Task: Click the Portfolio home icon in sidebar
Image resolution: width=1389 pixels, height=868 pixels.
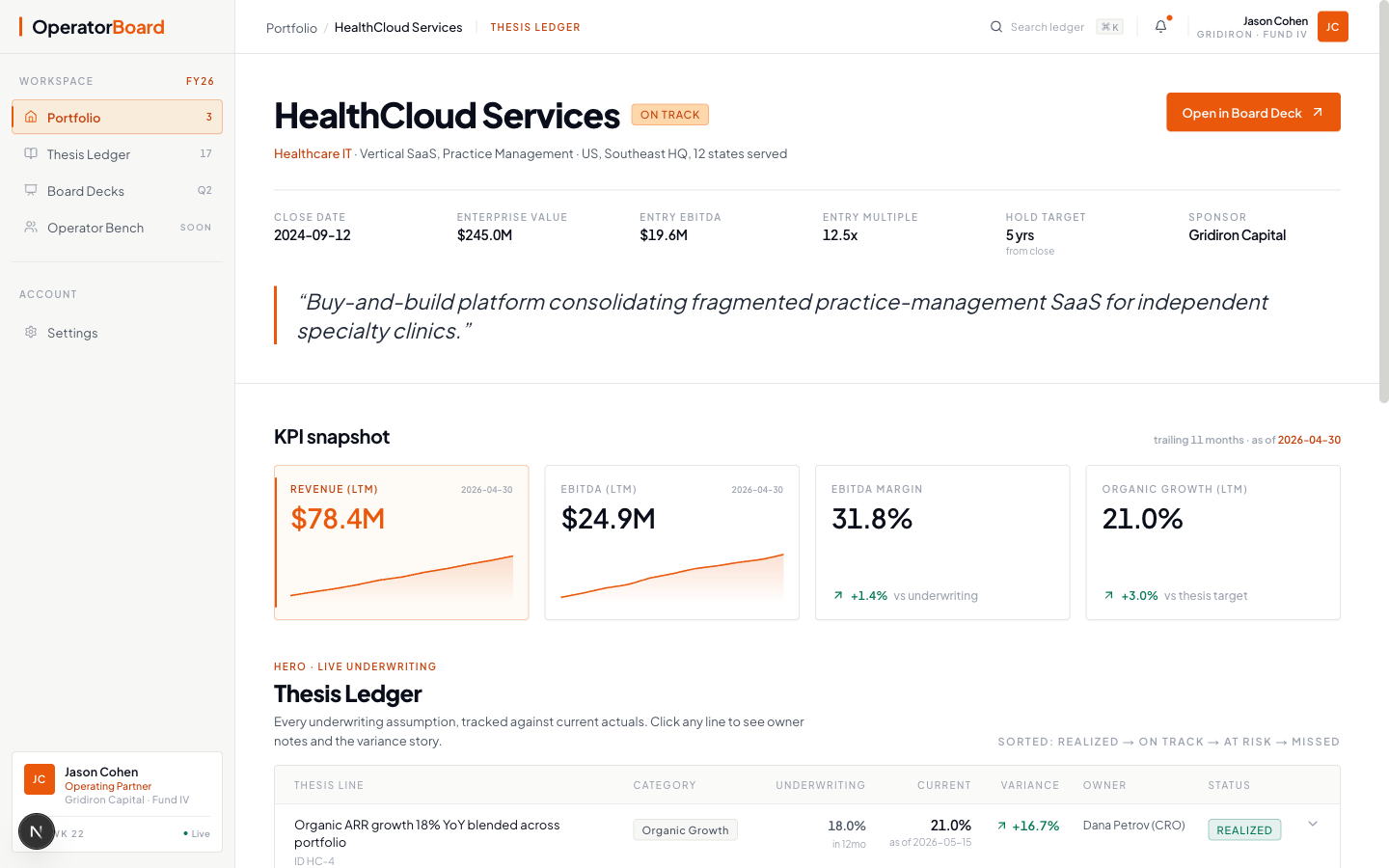Action: click(31, 117)
